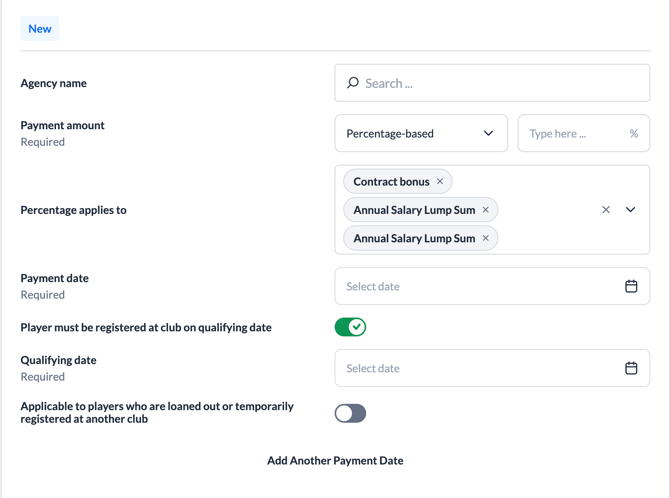Click the percent symbol in amount field
The image size is (670, 498).
coord(634,133)
